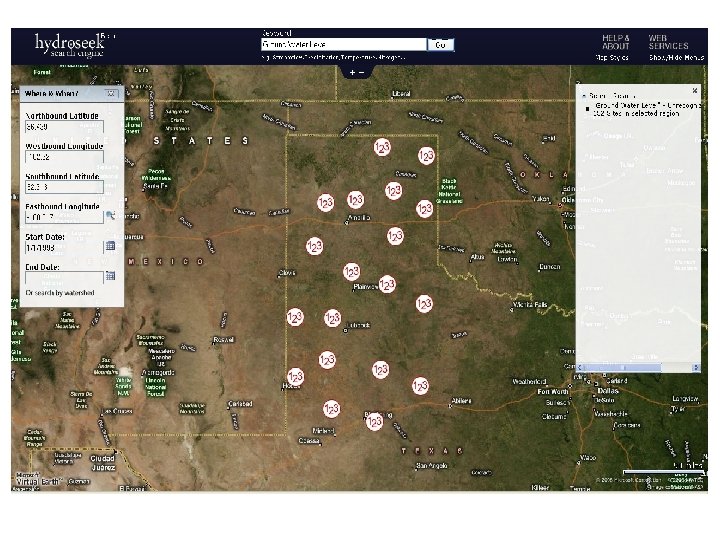
Task: Click the Southbound Latitude field
Action: point(64,187)
